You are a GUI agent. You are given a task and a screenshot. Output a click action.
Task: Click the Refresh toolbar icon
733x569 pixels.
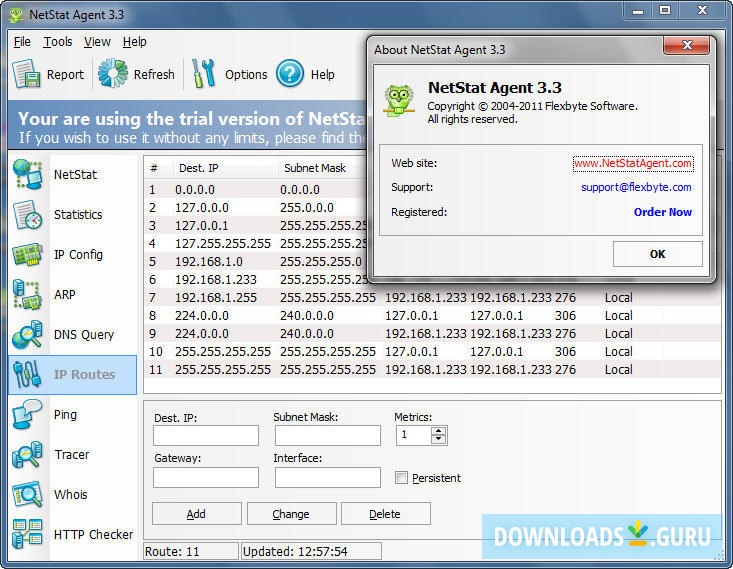coord(113,73)
